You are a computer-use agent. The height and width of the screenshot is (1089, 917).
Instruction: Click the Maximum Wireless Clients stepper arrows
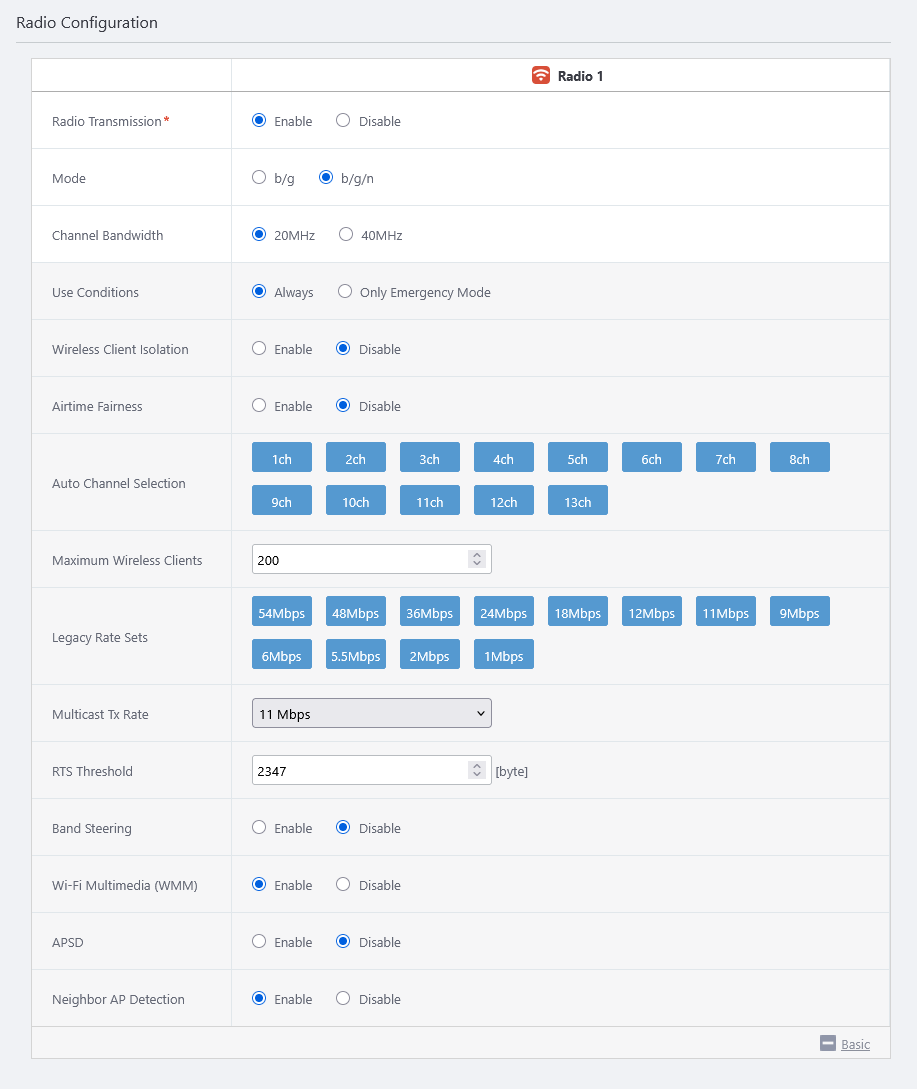[477, 560]
